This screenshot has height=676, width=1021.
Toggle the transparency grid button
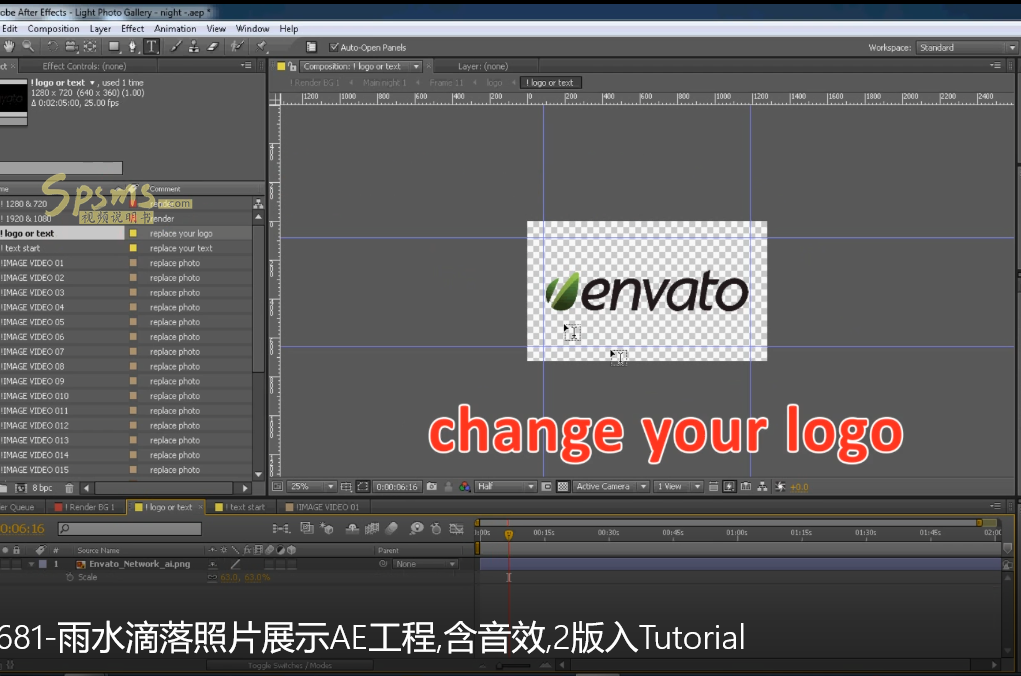[563, 486]
